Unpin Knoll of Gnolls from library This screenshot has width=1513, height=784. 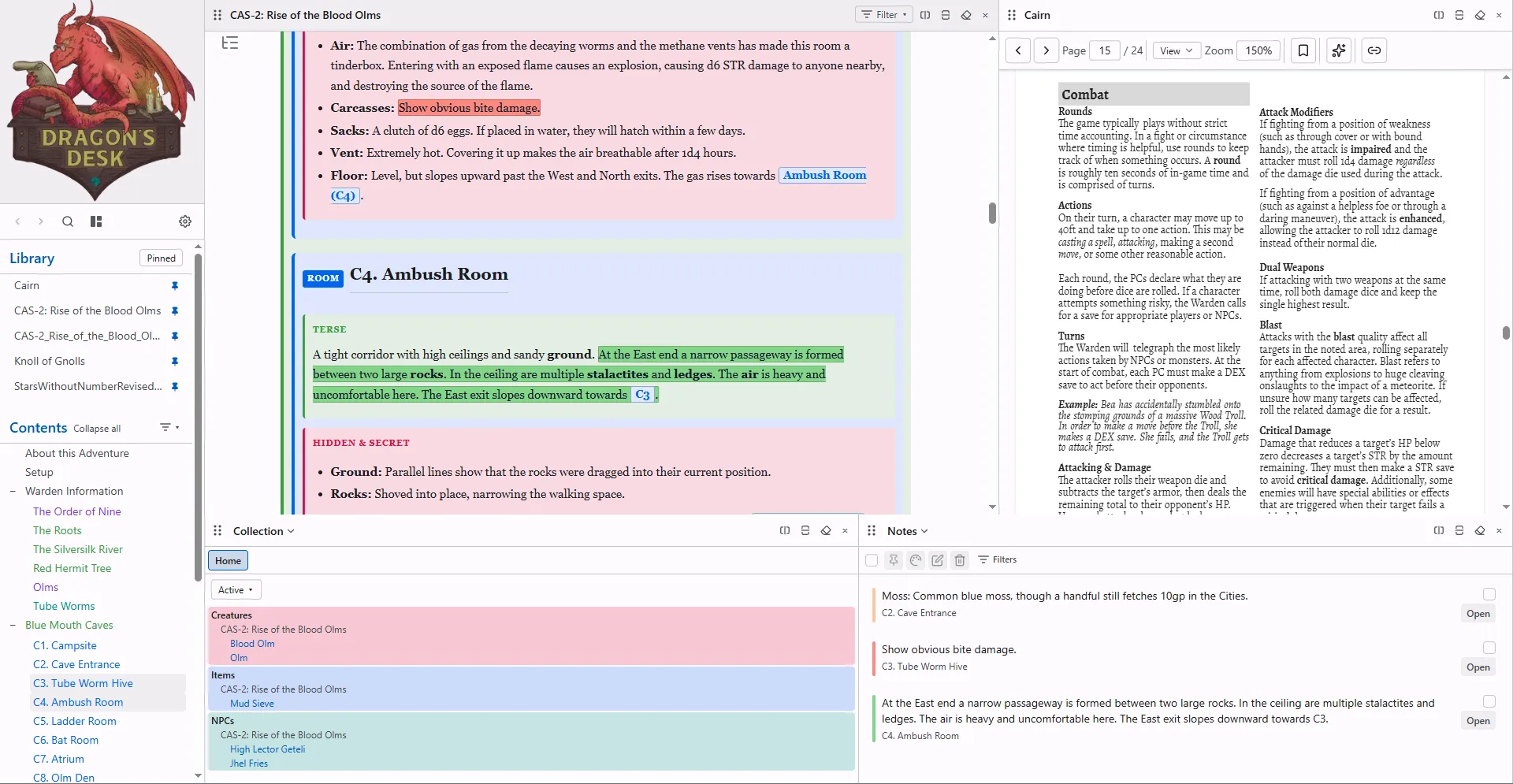[175, 362]
